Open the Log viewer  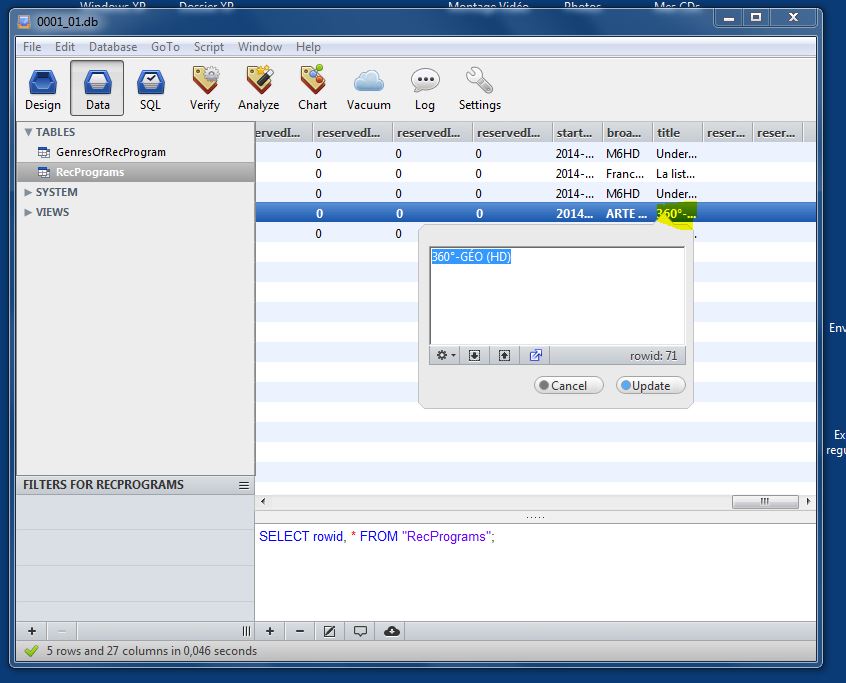[x=425, y=88]
